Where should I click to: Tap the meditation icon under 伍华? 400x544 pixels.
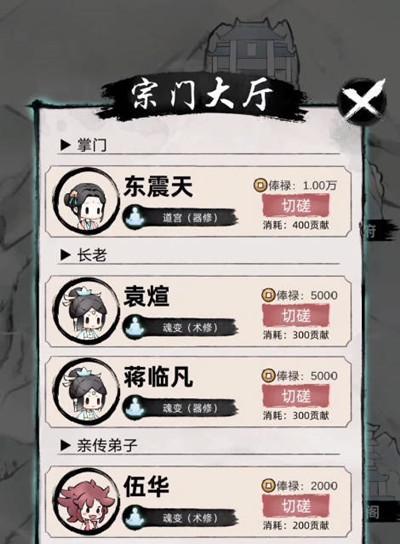pos(134,517)
